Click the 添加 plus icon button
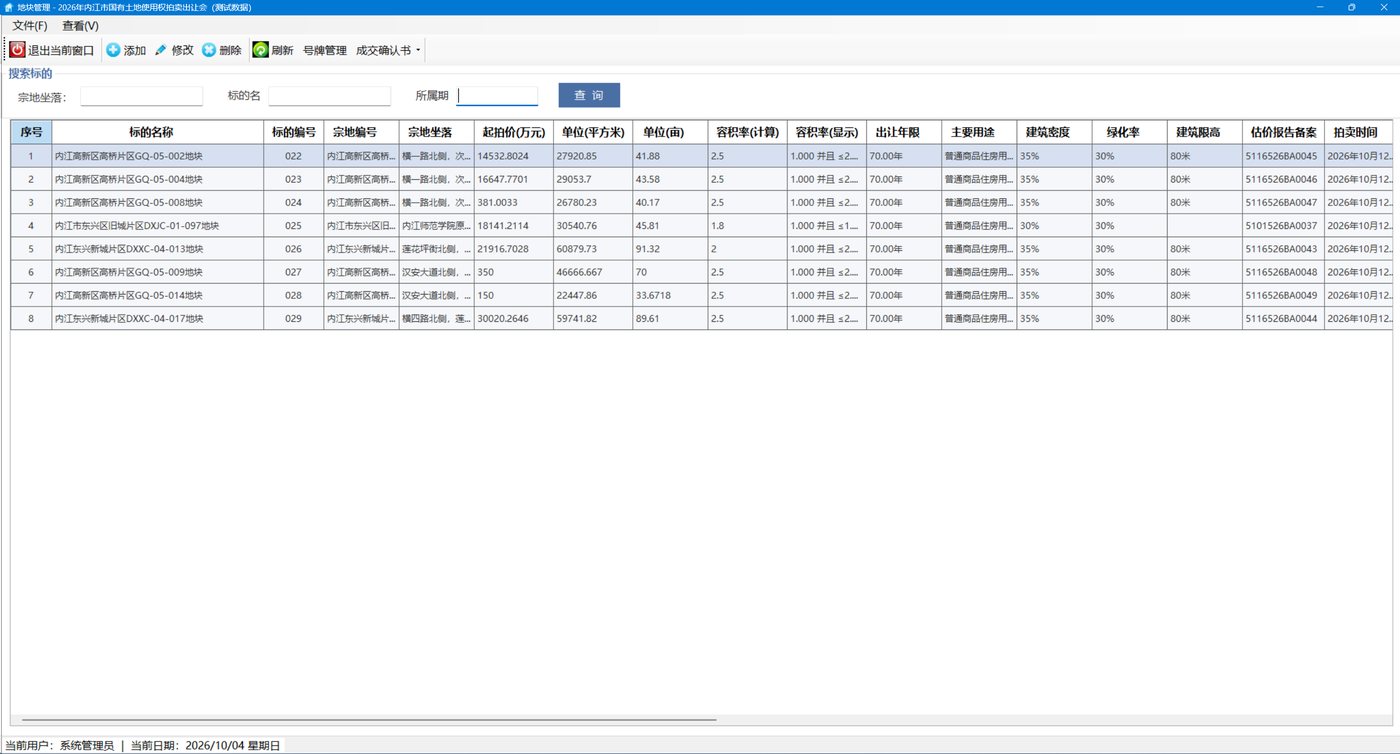The width and height of the screenshot is (1400, 754). tap(126, 50)
